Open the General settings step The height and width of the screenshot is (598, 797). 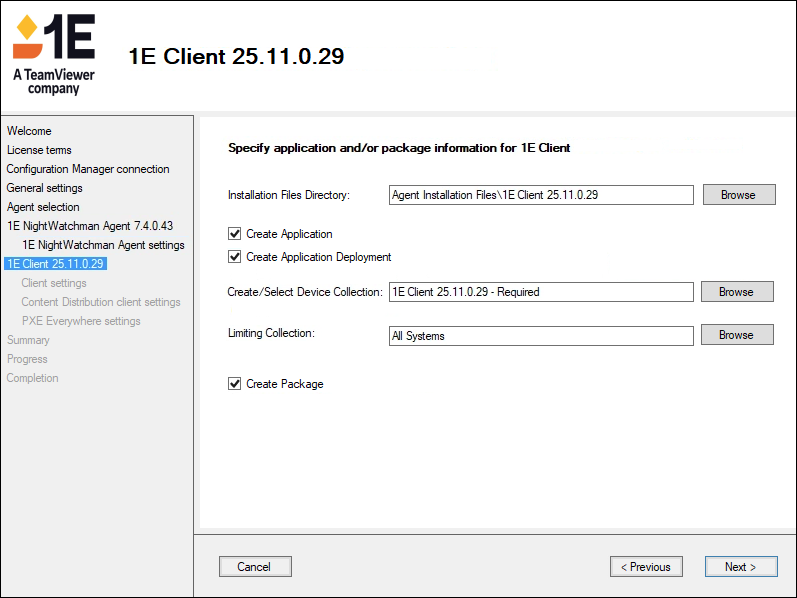tap(45, 188)
